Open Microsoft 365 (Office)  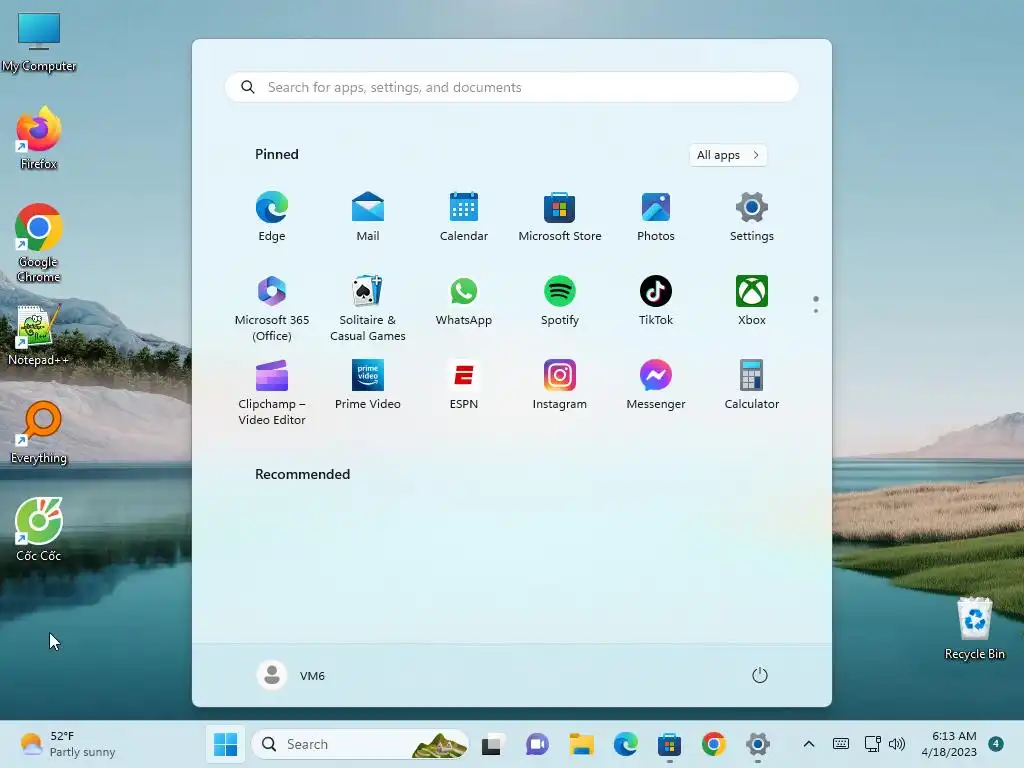coord(272,308)
